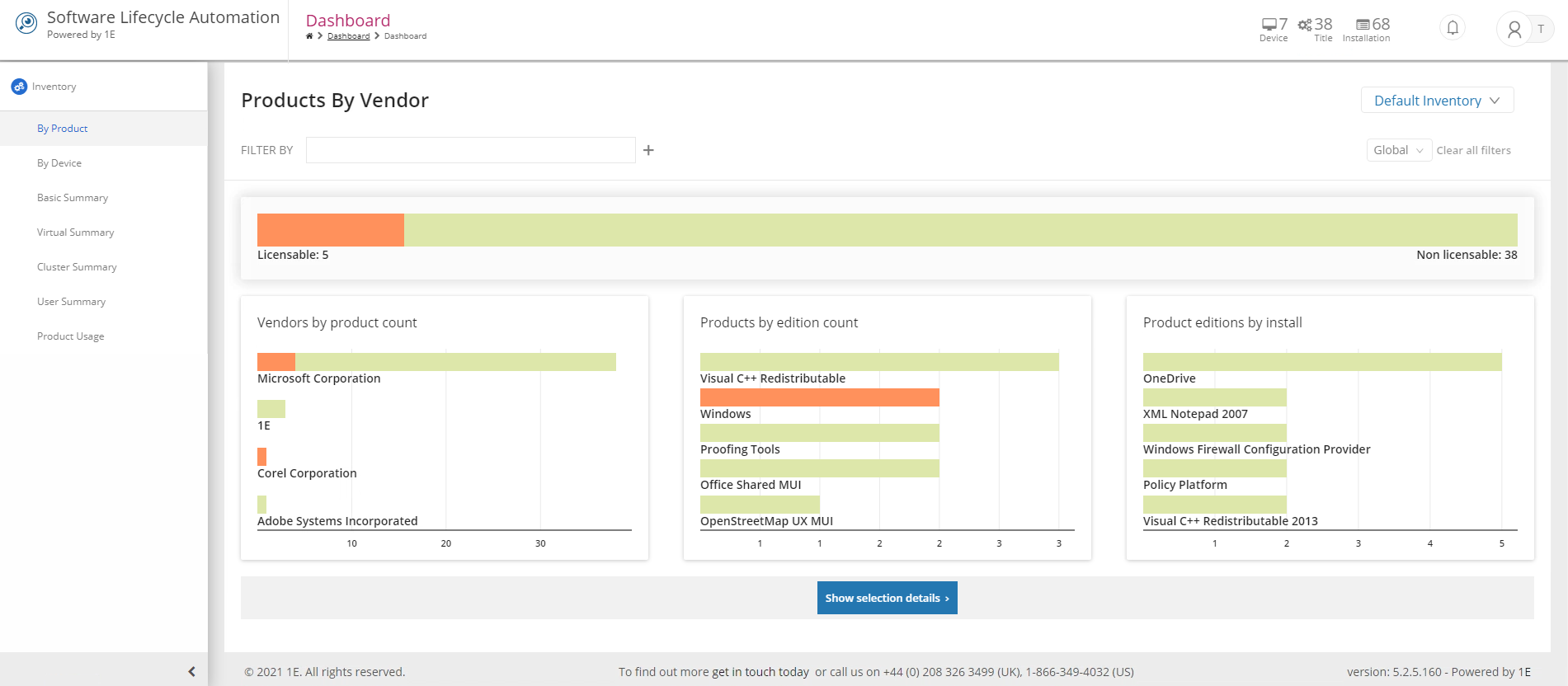The height and width of the screenshot is (686, 1568).
Task: Click the Filter By input field
Action: (x=470, y=150)
